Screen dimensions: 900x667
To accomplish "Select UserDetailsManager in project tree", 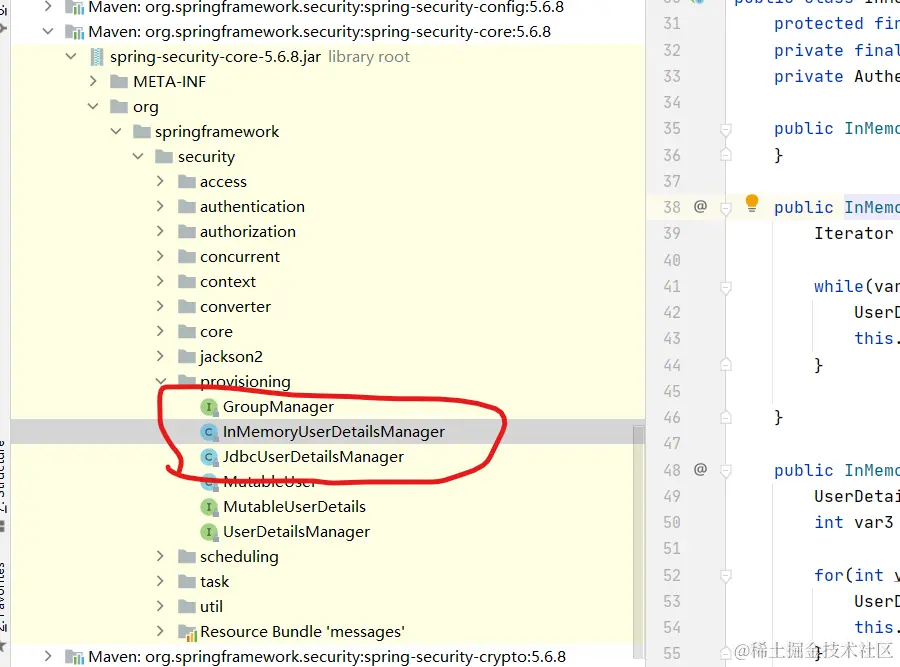I will [x=296, y=532].
